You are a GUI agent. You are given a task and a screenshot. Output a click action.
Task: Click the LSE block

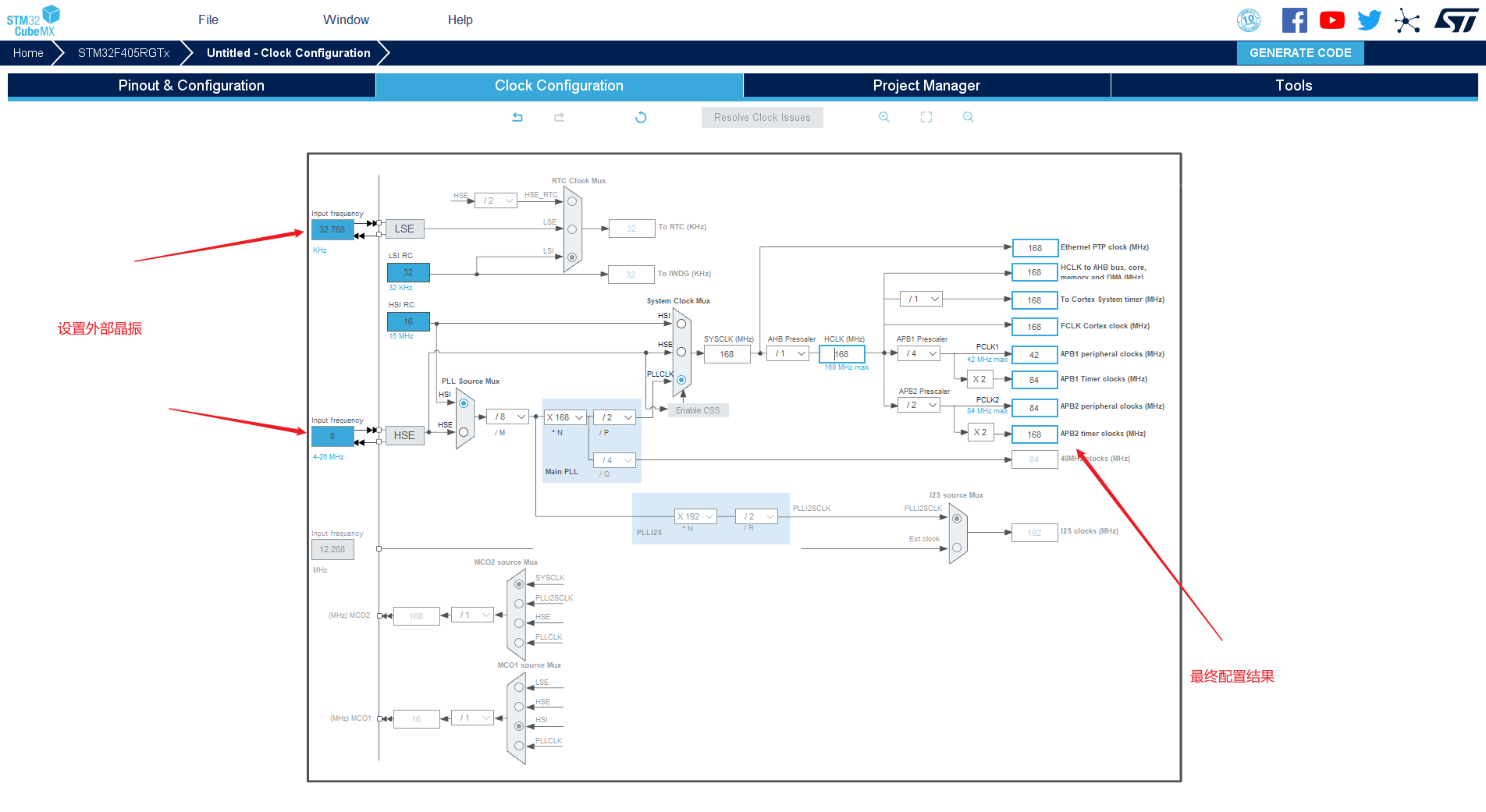pyautogui.click(x=404, y=229)
